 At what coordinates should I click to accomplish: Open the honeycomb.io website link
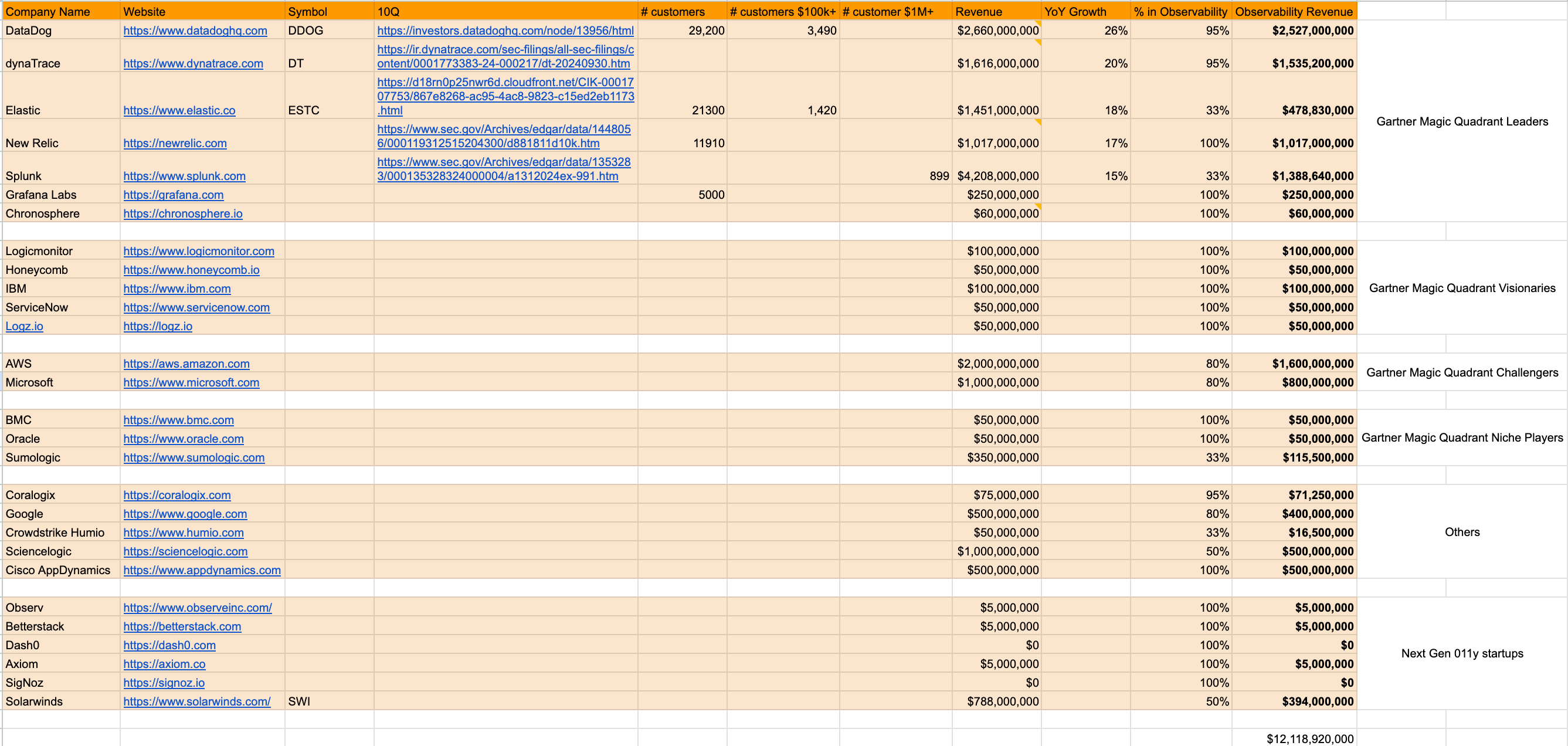coord(191,270)
